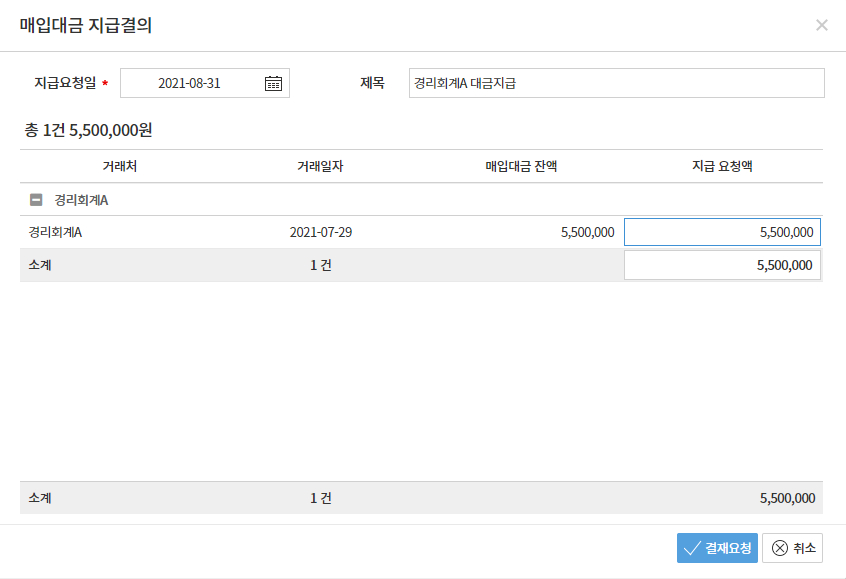Select the 경리회계A vendor cell in data row
The image size is (846, 579).
55,232
